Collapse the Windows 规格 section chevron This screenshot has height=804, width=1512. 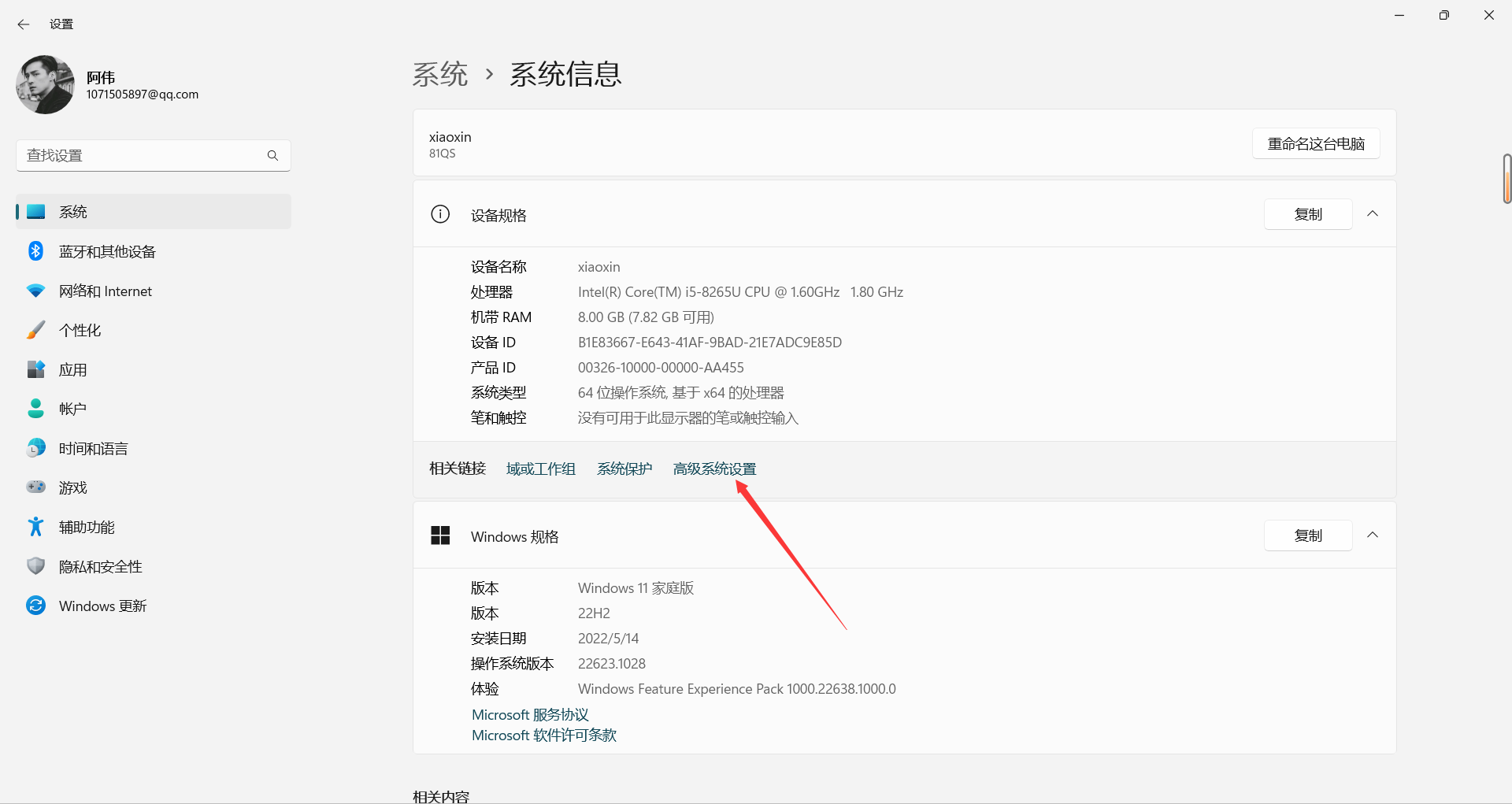coord(1373,535)
